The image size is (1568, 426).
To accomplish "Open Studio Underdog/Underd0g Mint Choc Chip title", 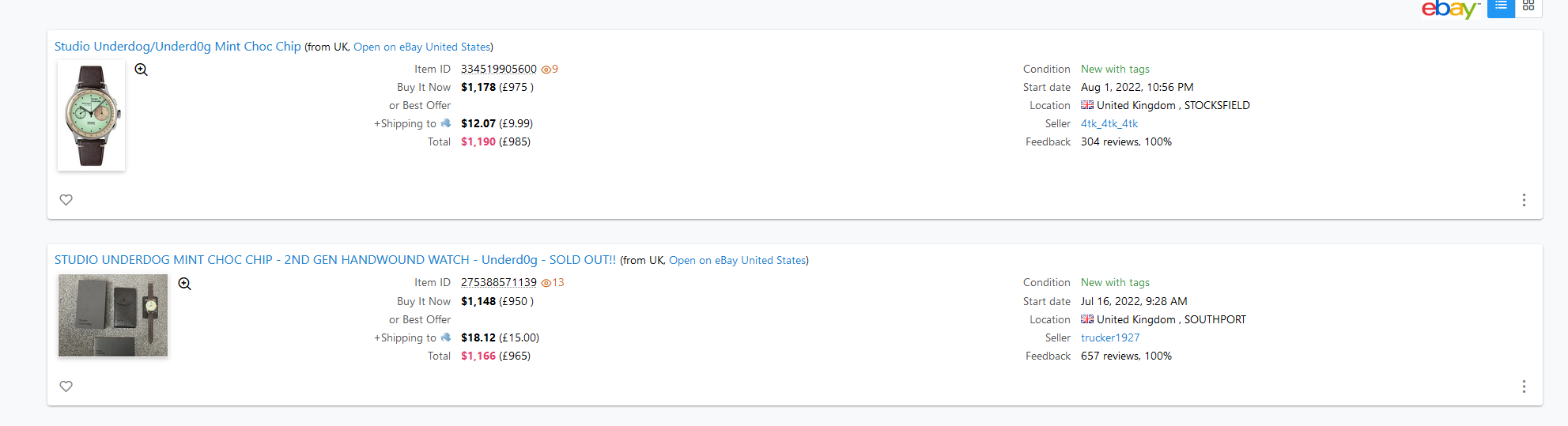I will [177, 47].
